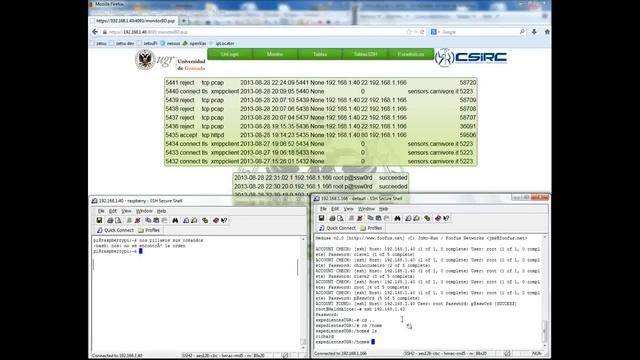Open Help menu in raspberry SSH window

point(162,211)
